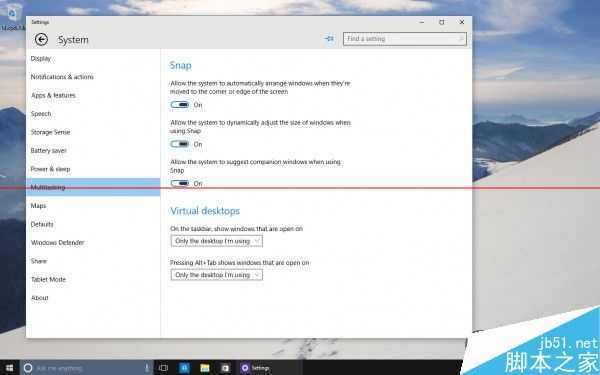Image resolution: width=600 pixels, height=375 pixels.
Task: Open the Alt+Tab windows virtual desktop dropdown
Action: 217,275
